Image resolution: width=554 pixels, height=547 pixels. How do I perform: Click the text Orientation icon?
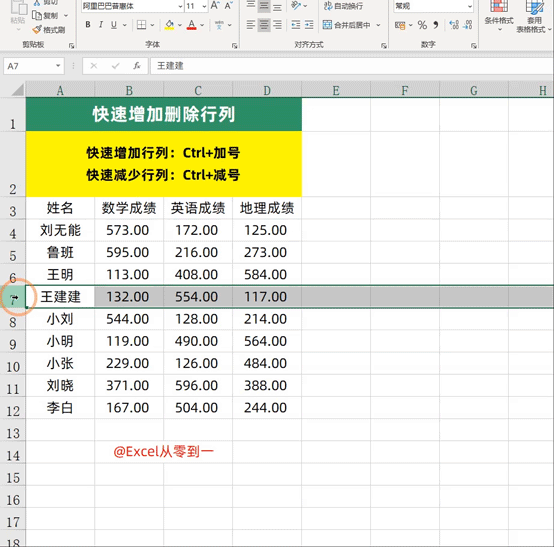295,6
